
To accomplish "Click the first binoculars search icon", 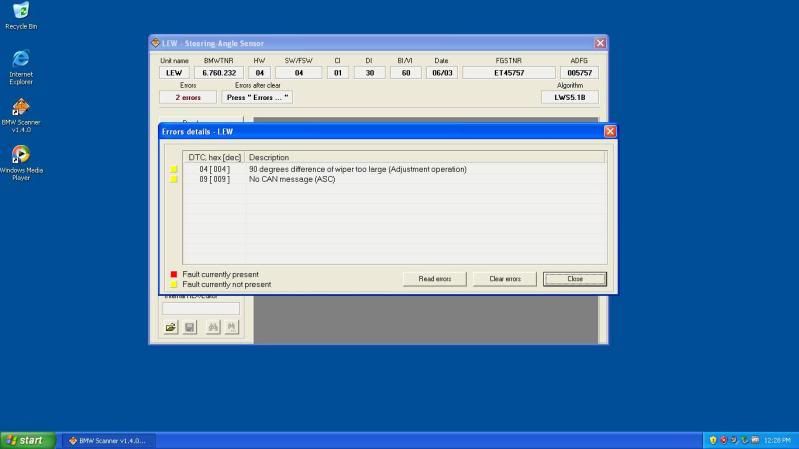I will click(x=213, y=327).
